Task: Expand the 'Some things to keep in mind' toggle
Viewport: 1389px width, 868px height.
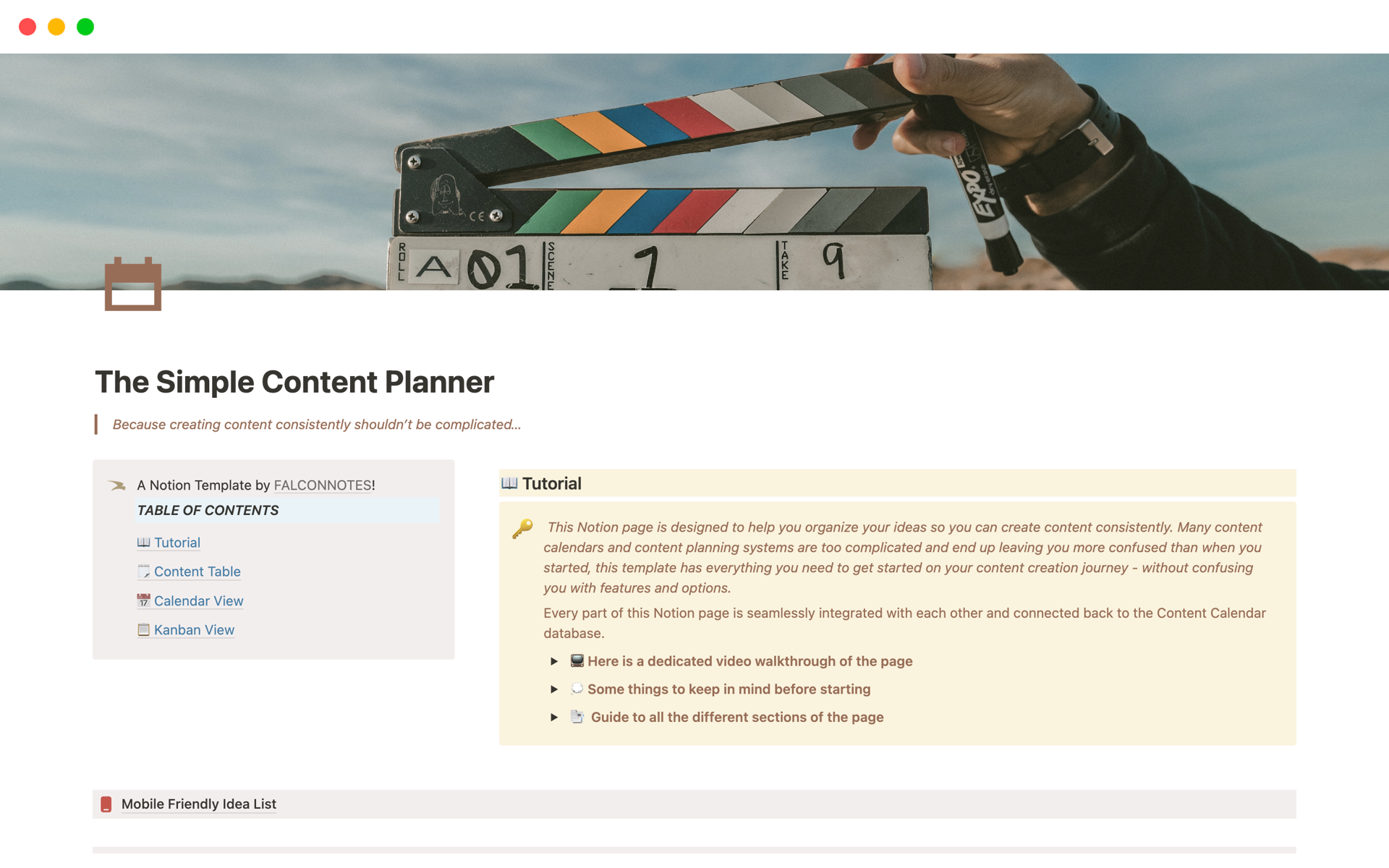Action: coord(554,689)
